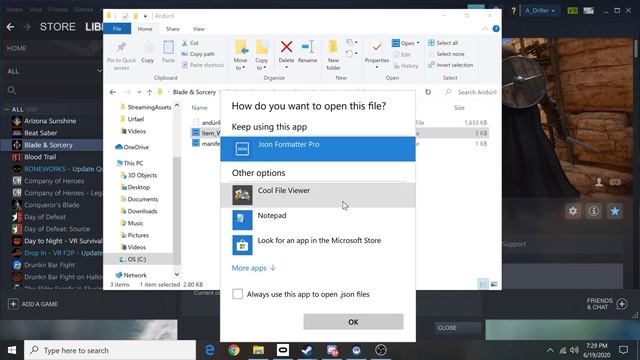Click the Copy ribbon icon
This screenshot has height=360, width=640.
click(x=148, y=52)
